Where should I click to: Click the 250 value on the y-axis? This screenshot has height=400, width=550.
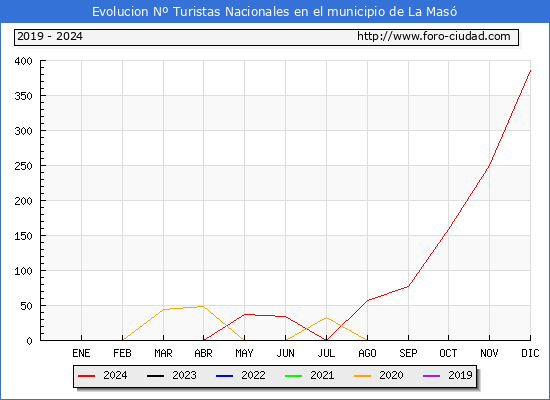click(x=23, y=166)
